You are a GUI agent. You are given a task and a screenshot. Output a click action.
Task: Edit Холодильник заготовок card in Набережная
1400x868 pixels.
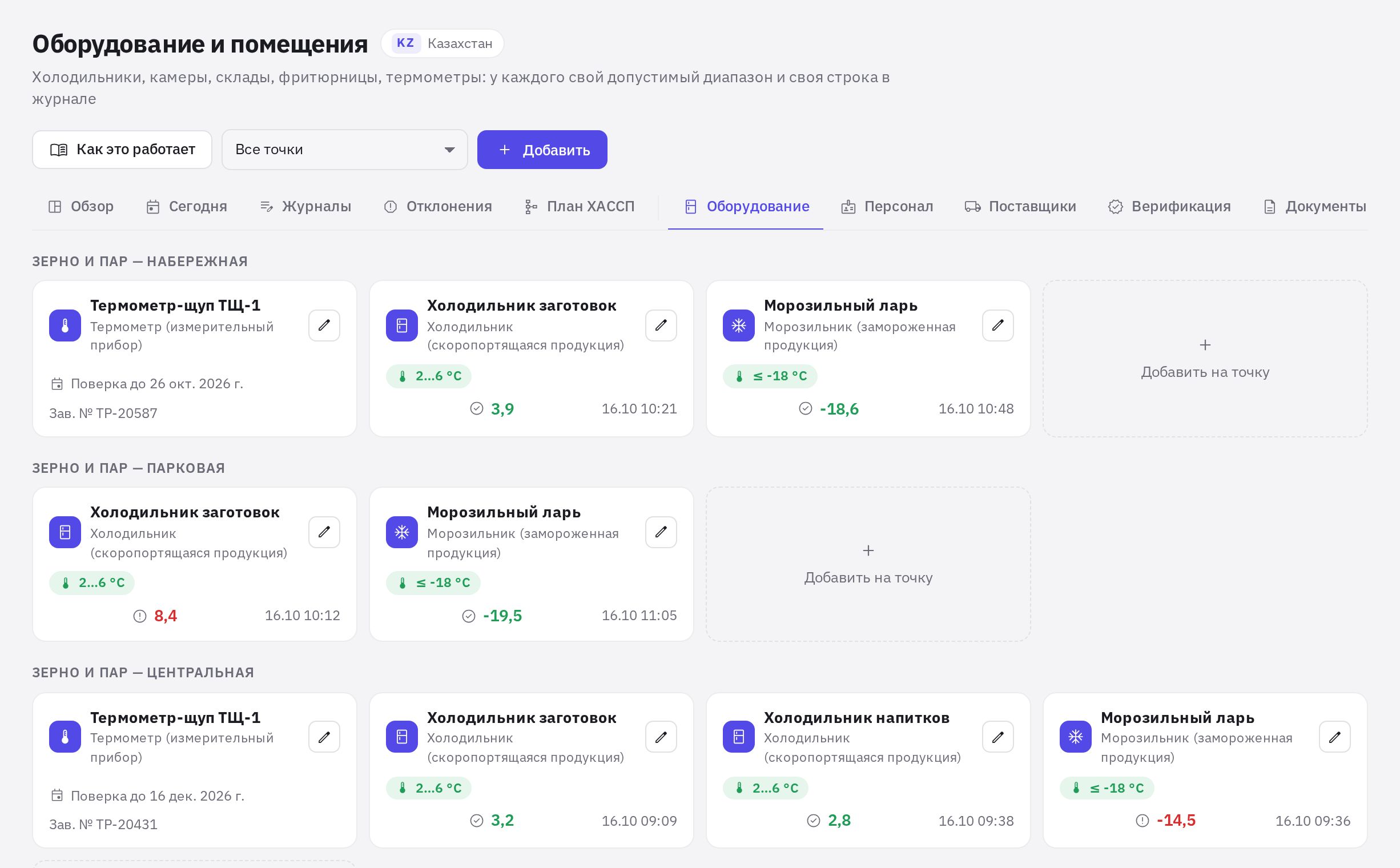pyautogui.click(x=661, y=325)
